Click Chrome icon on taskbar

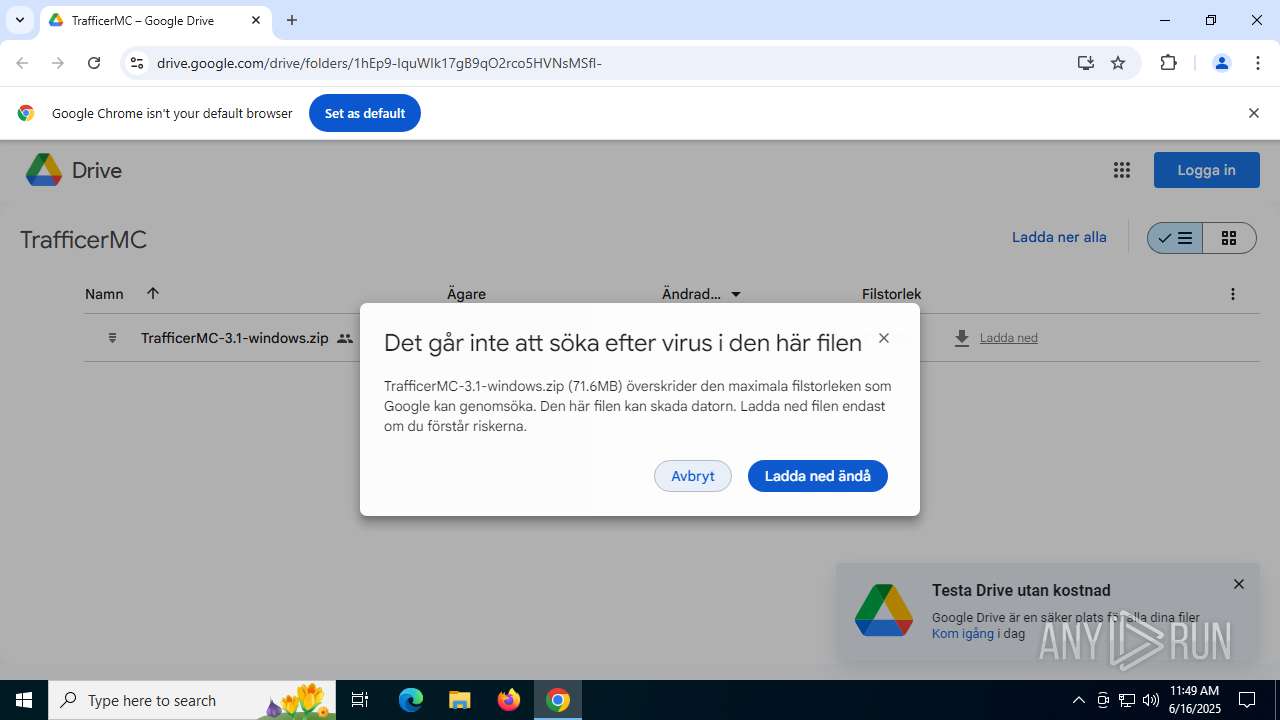[558, 700]
